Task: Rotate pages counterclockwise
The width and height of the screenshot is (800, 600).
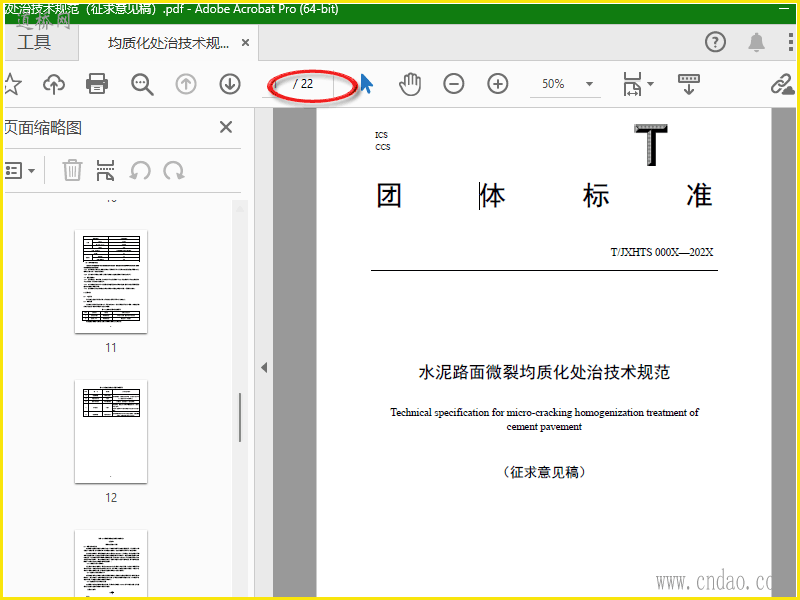Action: click(140, 170)
